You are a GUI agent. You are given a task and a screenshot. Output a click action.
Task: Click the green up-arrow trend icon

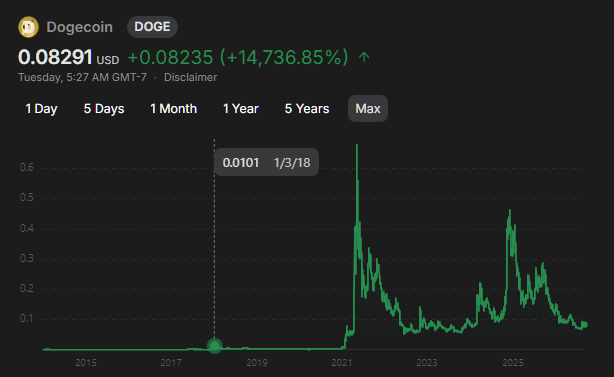point(364,58)
